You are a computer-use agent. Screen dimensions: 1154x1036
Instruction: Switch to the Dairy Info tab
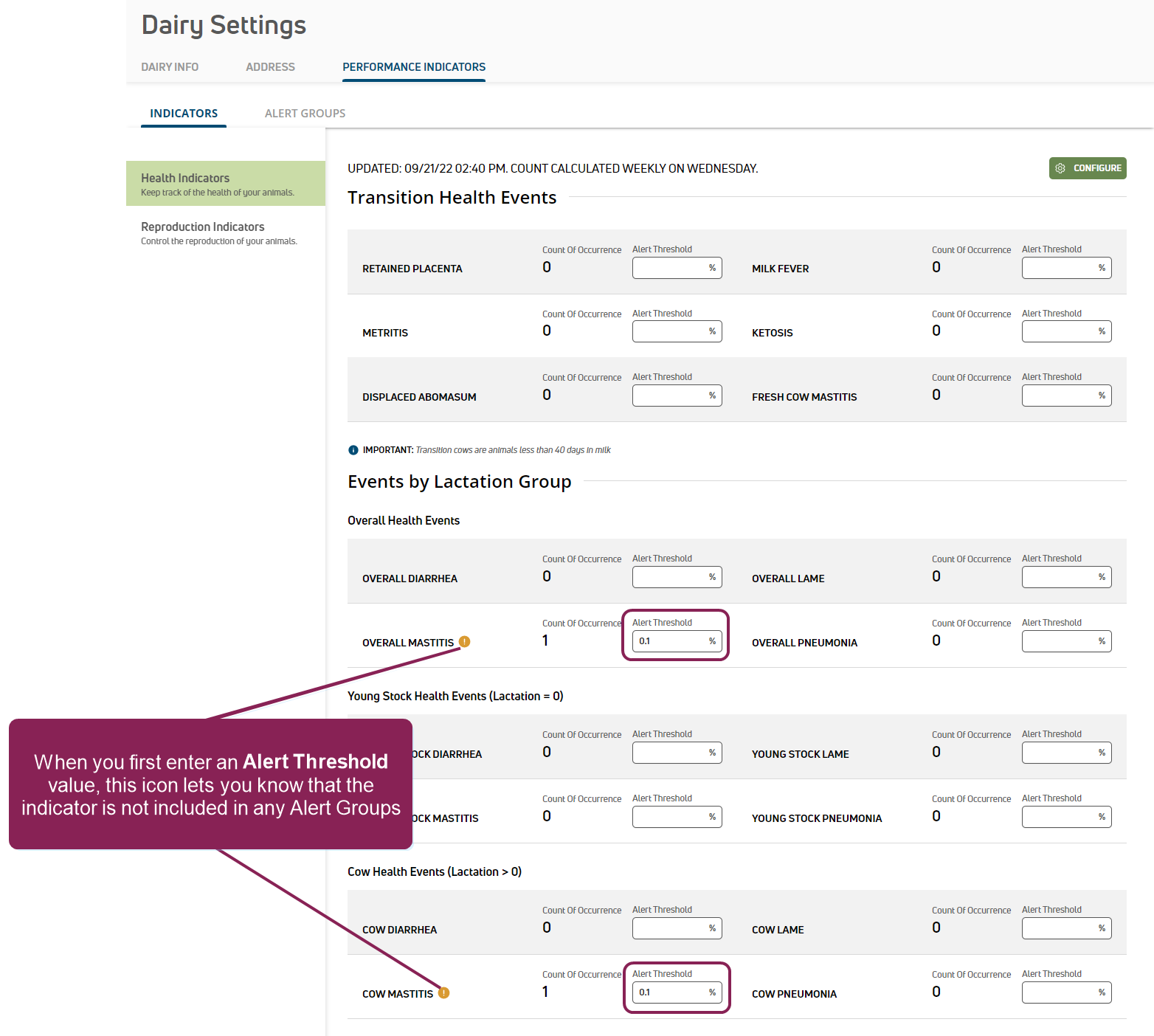170,67
